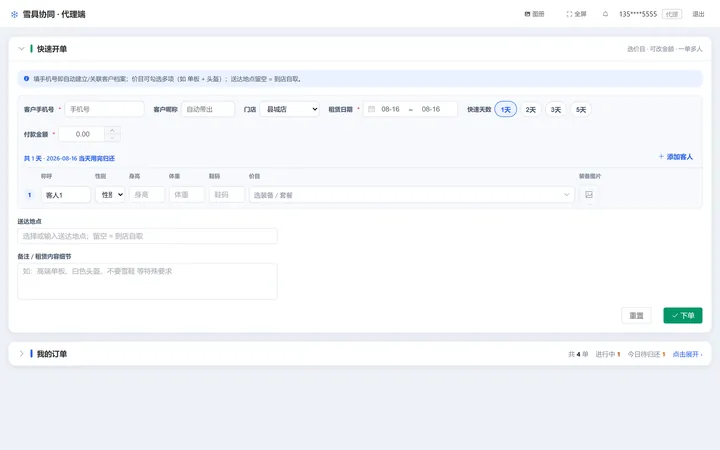The image size is (720, 450).
Task: Focus the 鞋码 shoe size input
Action: tap(227, 195)
